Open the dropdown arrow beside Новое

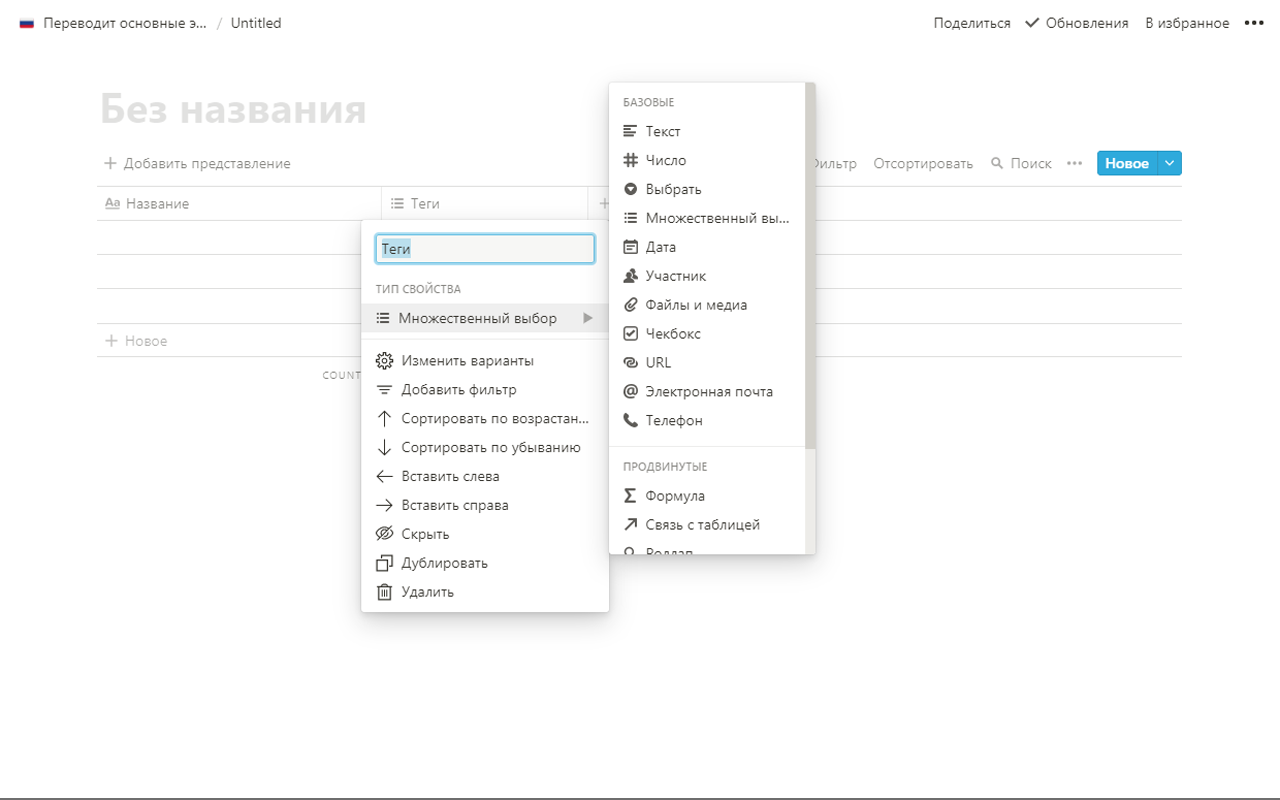pos(1170,163)
